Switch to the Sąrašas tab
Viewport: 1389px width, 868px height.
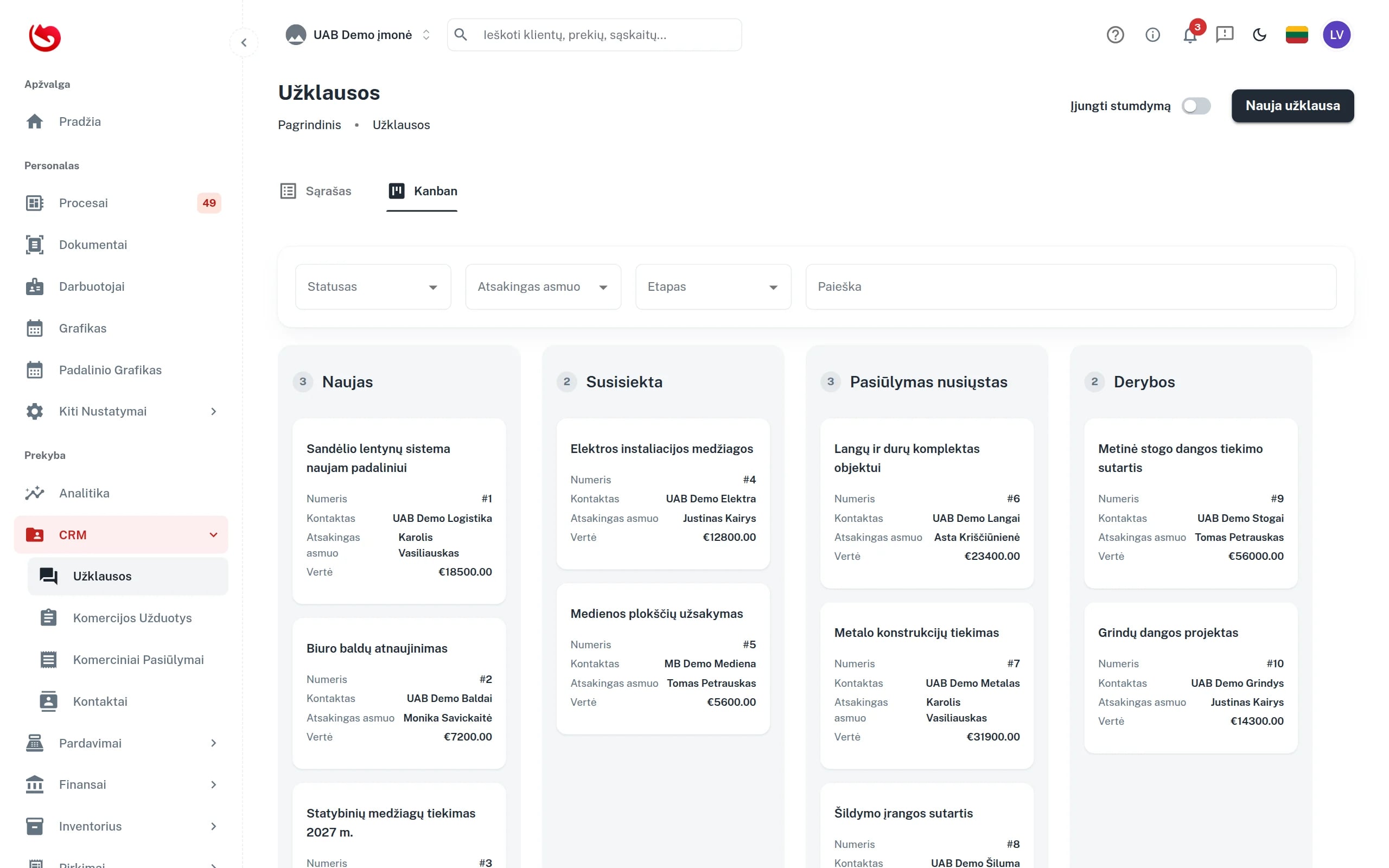point(316,191)
